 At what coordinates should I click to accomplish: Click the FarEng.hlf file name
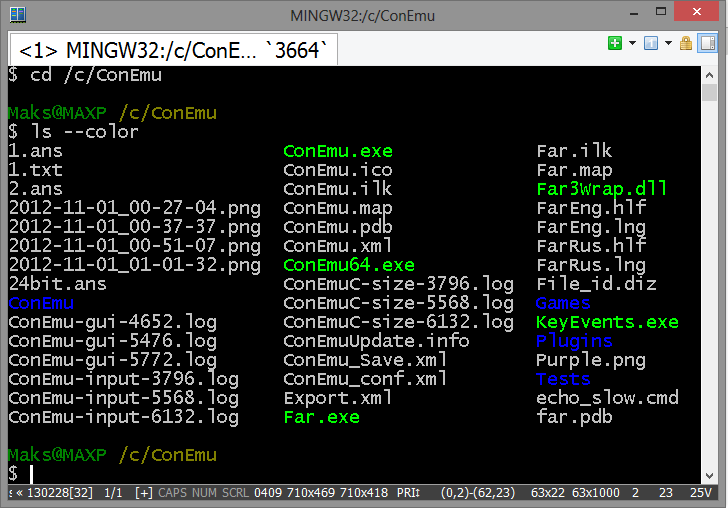pyautogui.click(x=591, y=208)
